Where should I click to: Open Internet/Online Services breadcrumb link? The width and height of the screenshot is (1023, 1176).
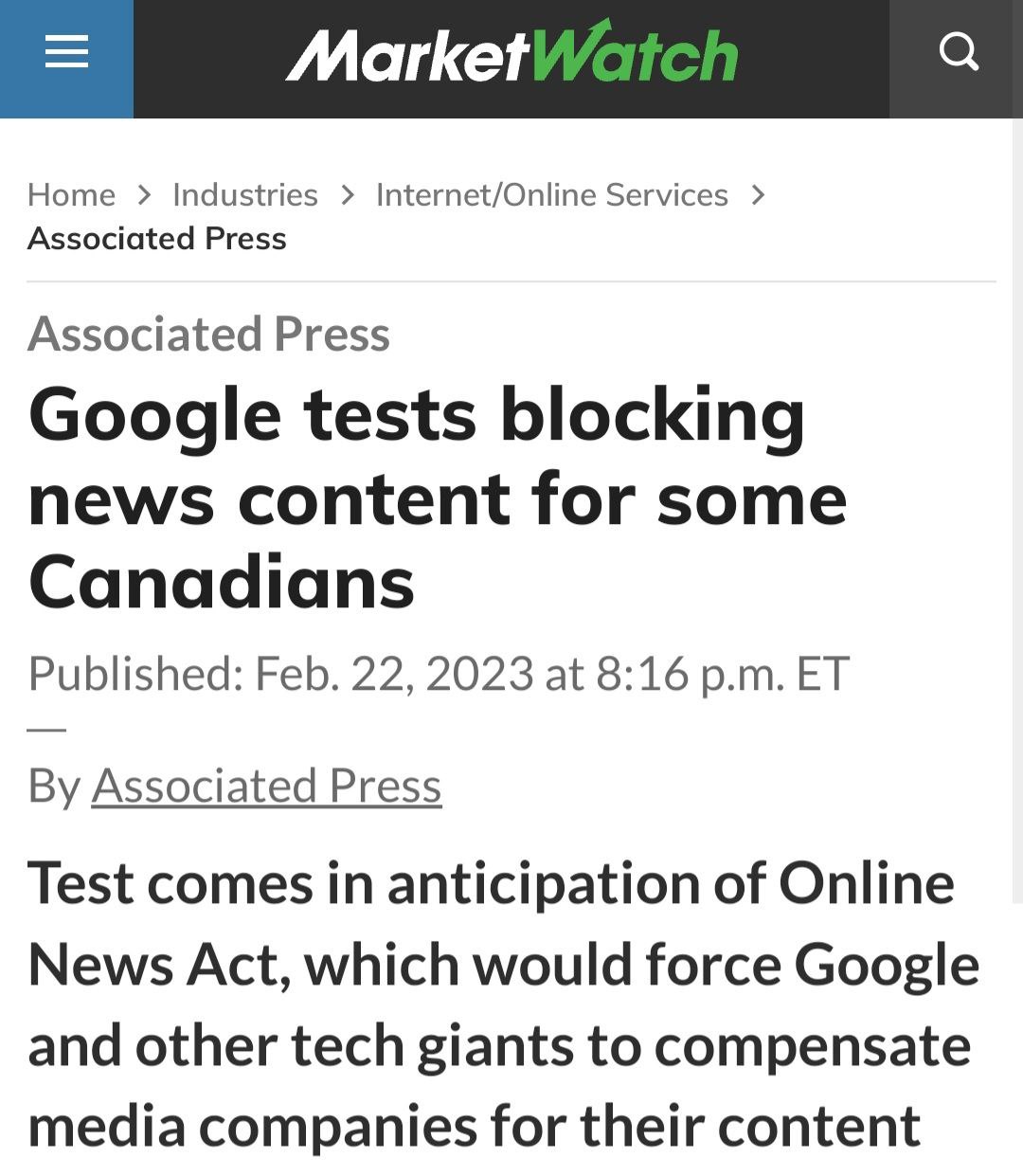click(x=552, y=195)
